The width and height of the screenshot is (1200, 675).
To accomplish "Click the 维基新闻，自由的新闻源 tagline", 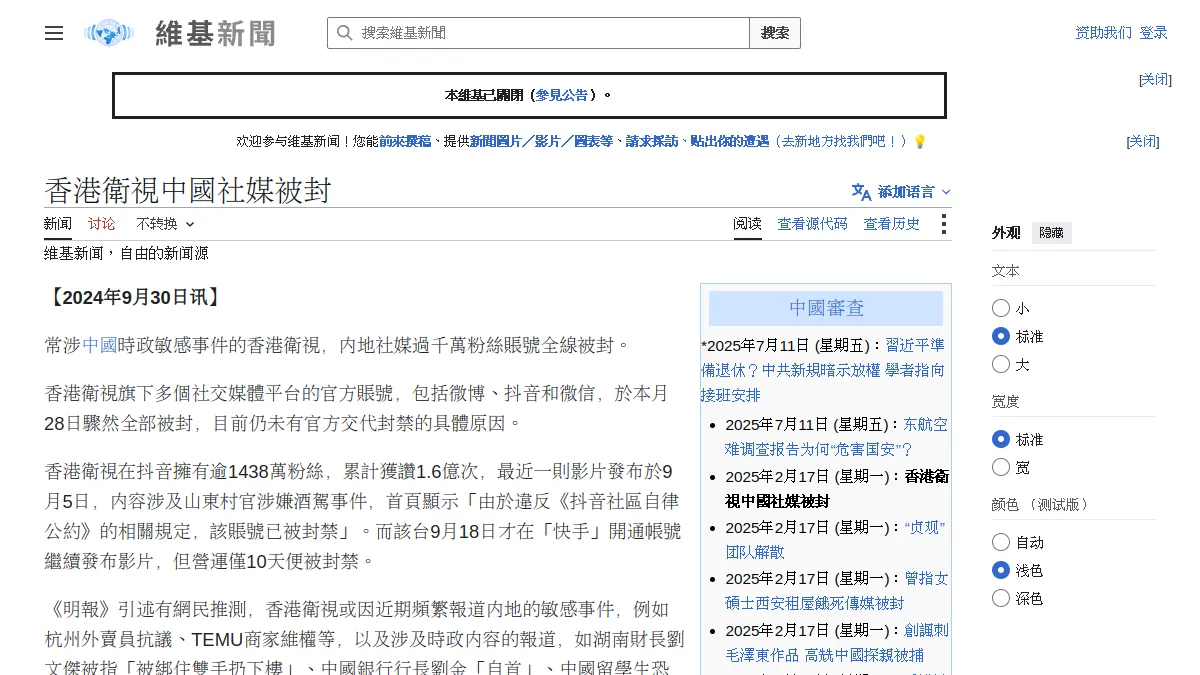I will click(x=126, y=254).
